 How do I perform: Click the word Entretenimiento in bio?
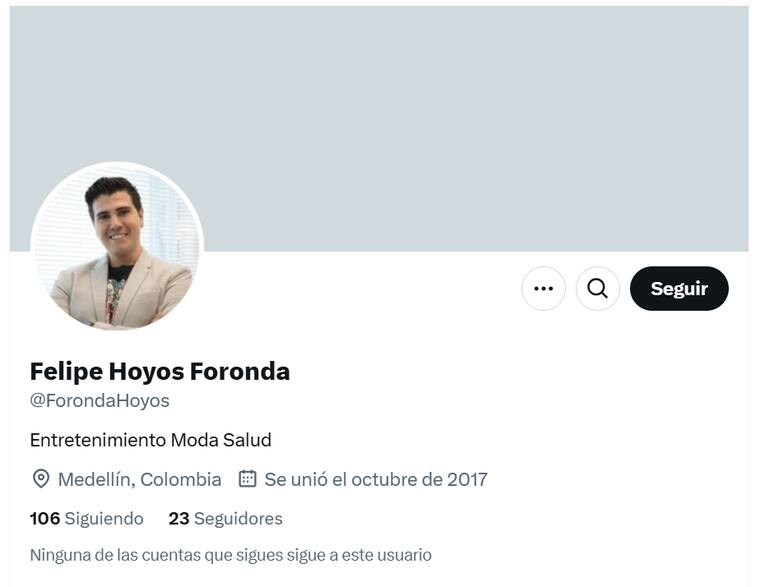[98, 440]
